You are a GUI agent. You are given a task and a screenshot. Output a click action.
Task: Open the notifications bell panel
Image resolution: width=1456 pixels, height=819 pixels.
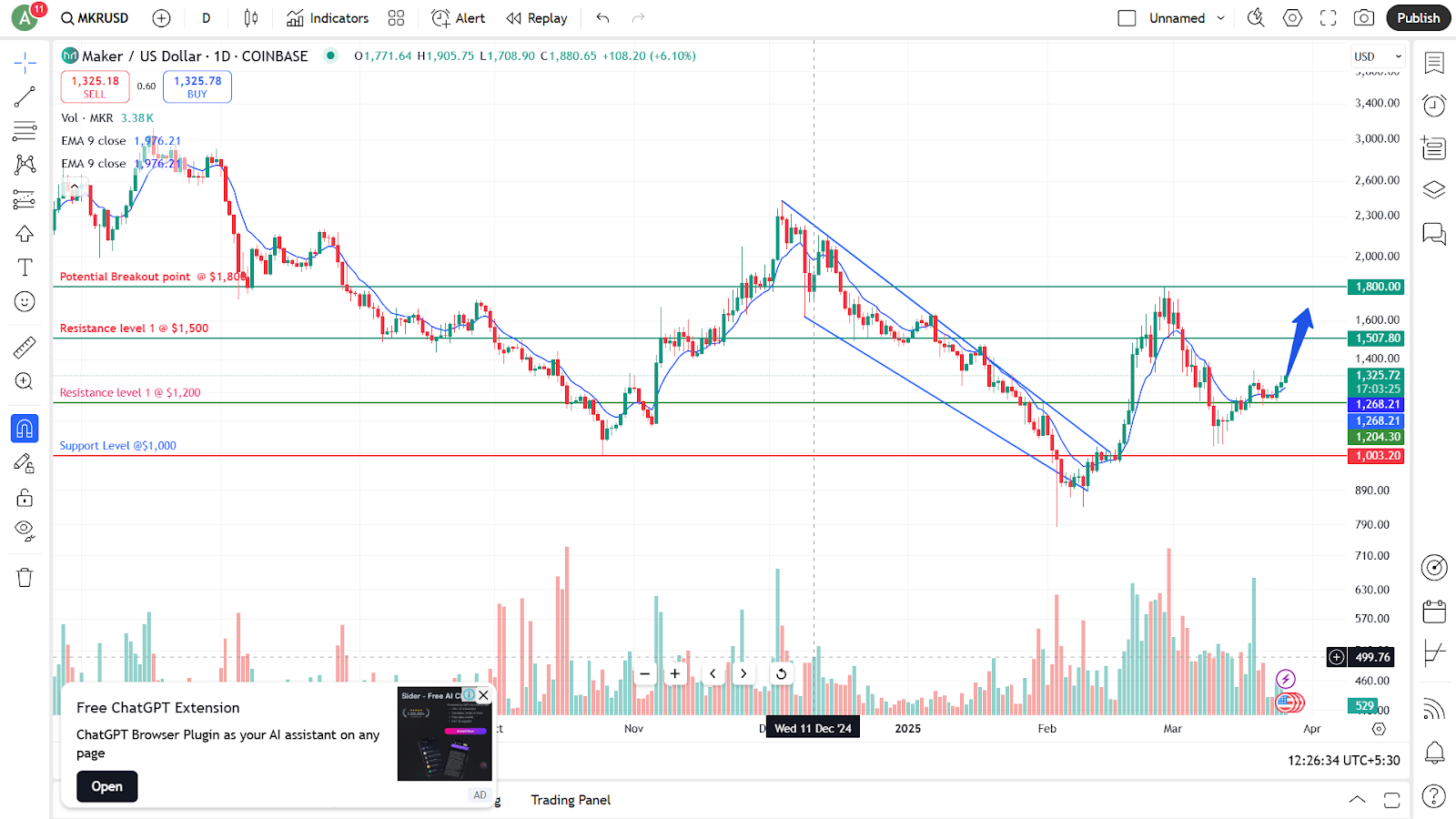(x=1434, y=753)
